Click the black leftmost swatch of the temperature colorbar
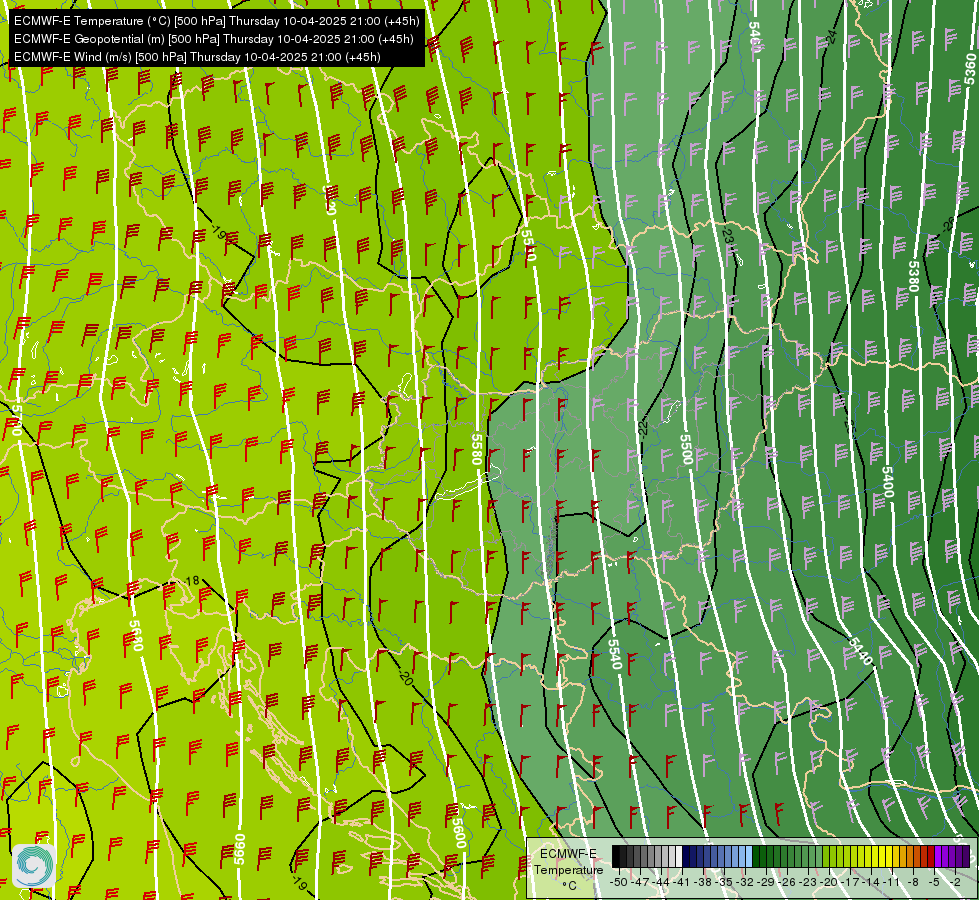979x900 pixels. click(x=616, y=856)
